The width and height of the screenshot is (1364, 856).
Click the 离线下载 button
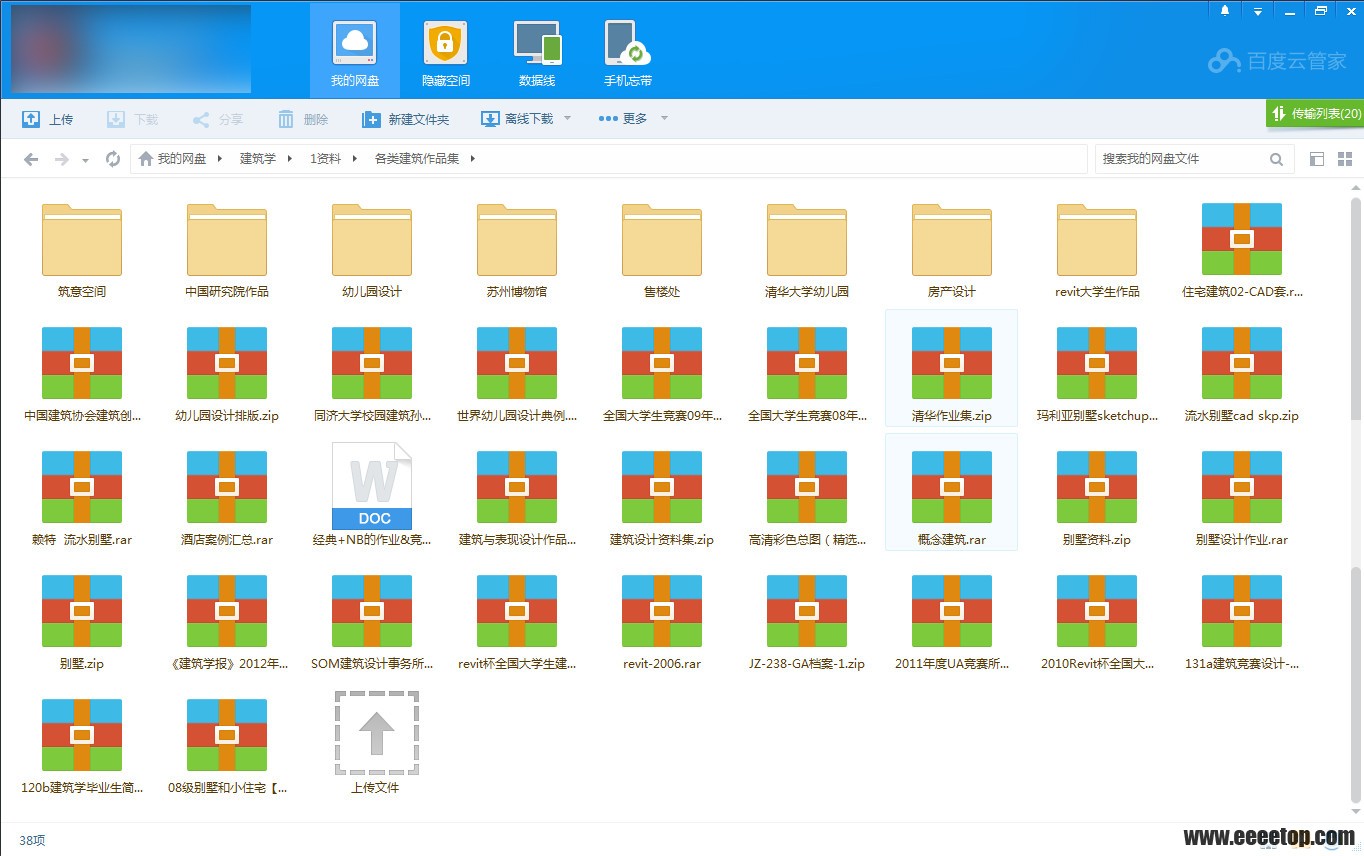(517, 119)
